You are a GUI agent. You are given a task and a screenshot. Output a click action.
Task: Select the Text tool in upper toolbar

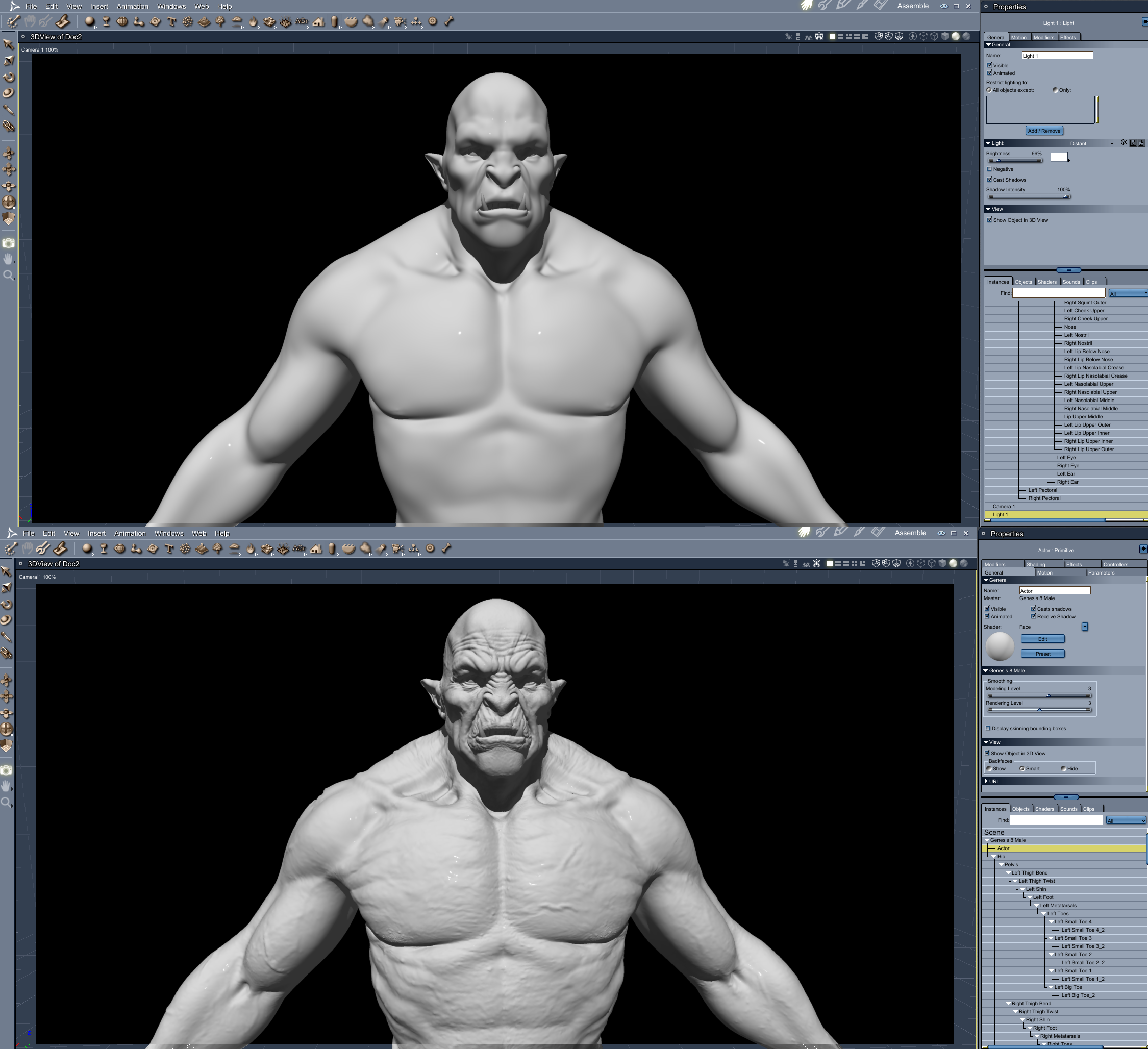pos(171,21)
